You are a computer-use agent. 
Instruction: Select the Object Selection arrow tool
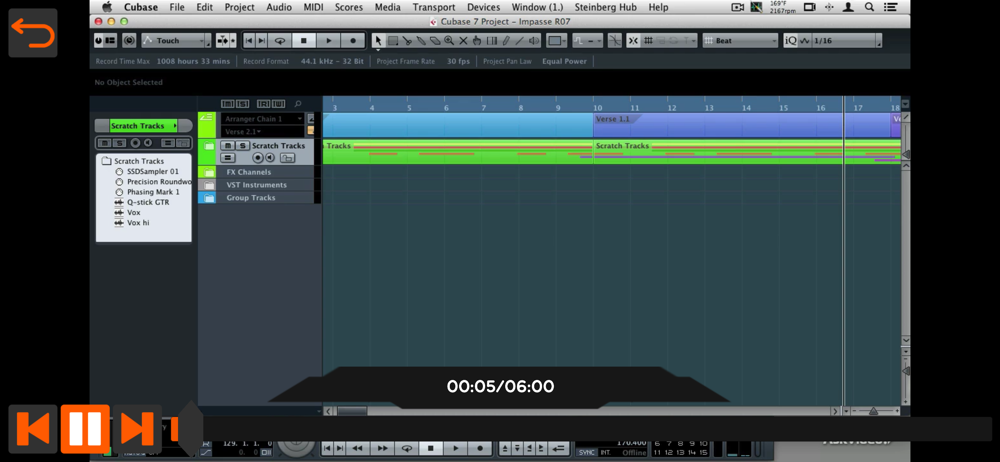tap(378, 40)
